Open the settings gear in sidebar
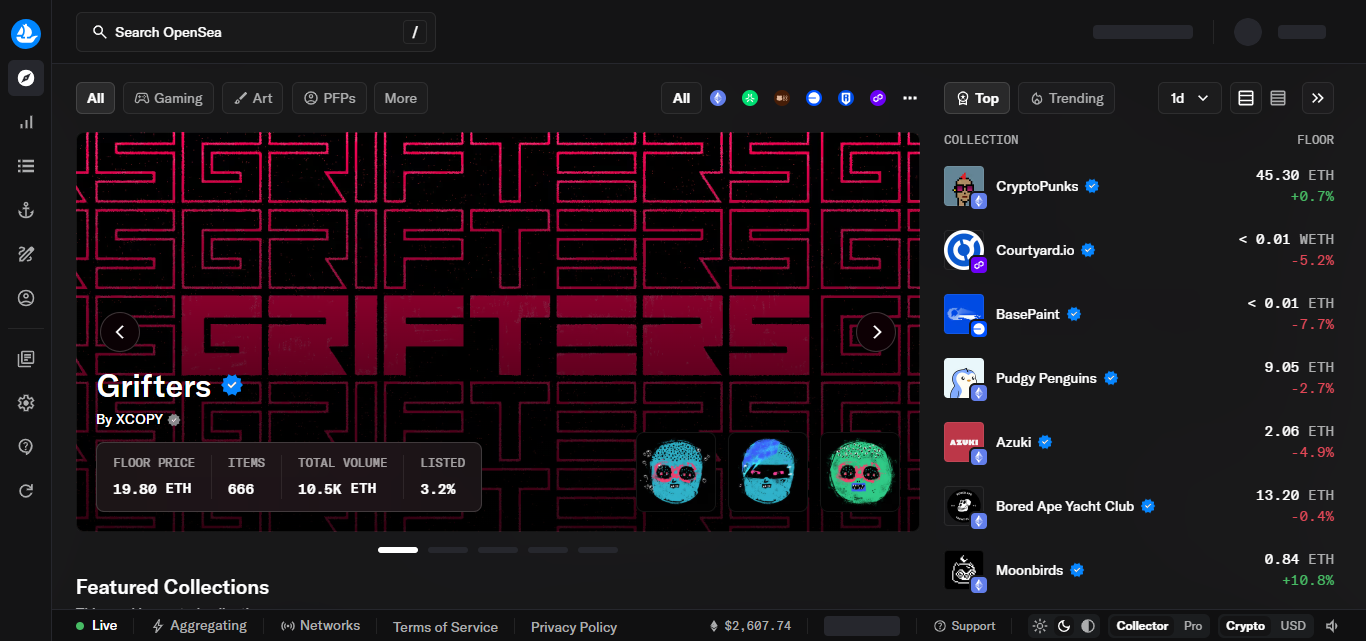The image size is (1366, 641). tap(26, 403)
